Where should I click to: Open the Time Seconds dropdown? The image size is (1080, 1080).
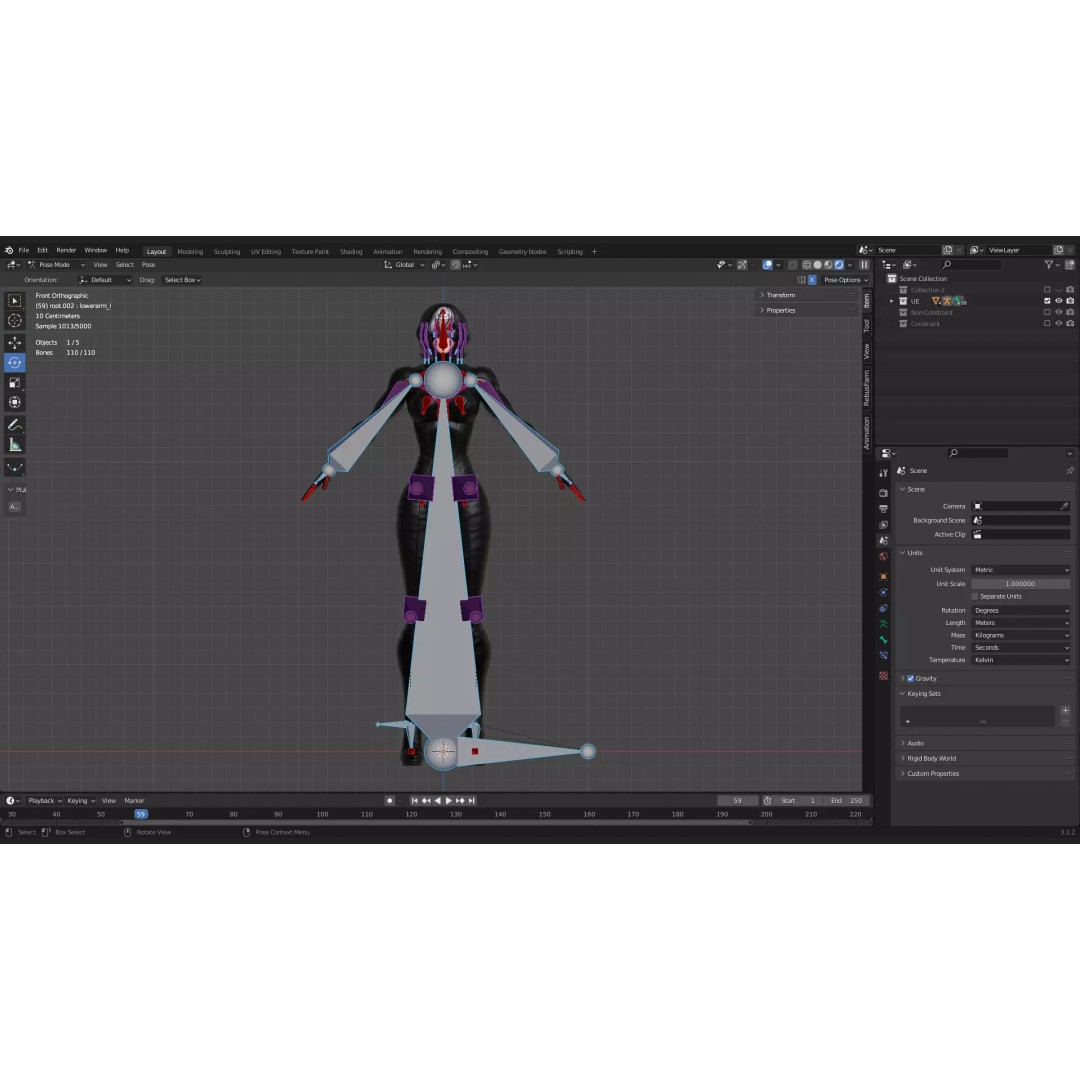click(x=1021, y=648)
